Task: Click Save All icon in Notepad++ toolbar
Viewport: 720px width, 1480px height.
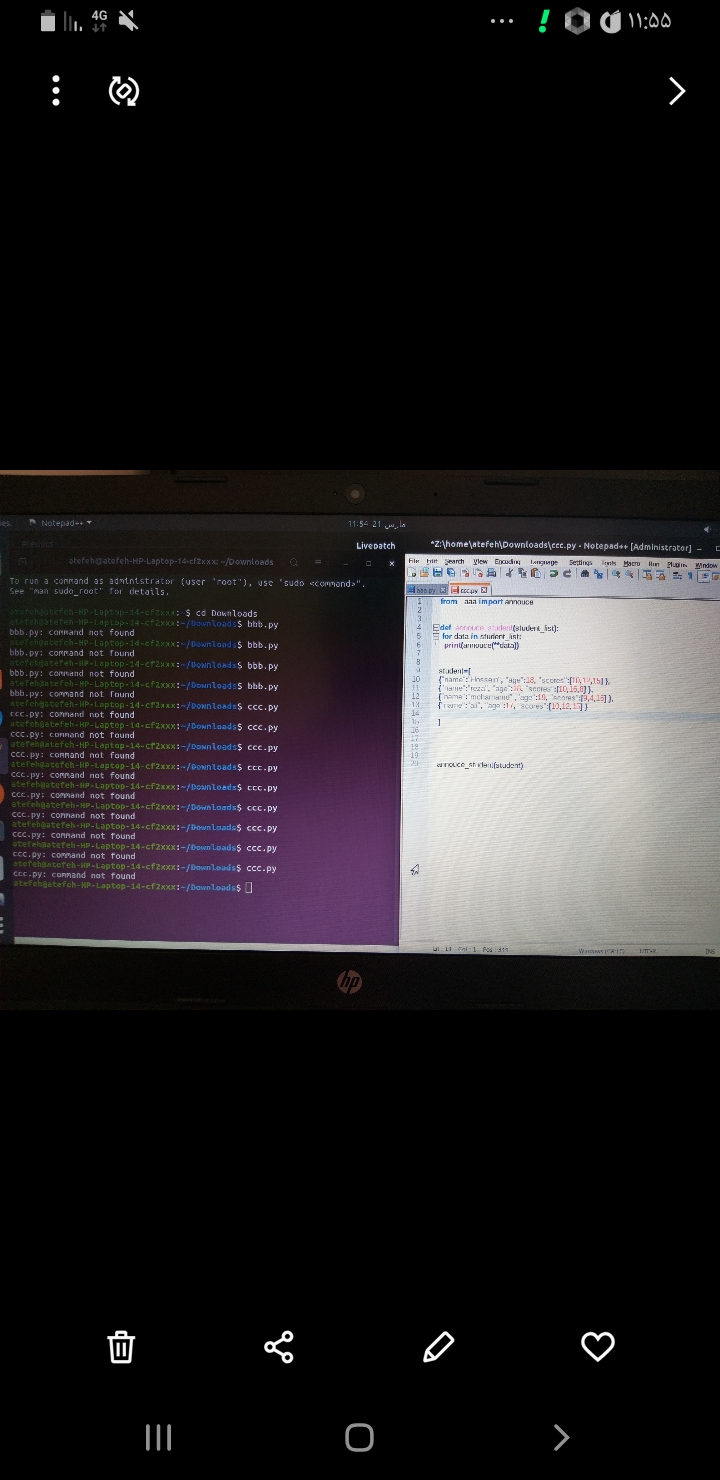Action: 451,573
